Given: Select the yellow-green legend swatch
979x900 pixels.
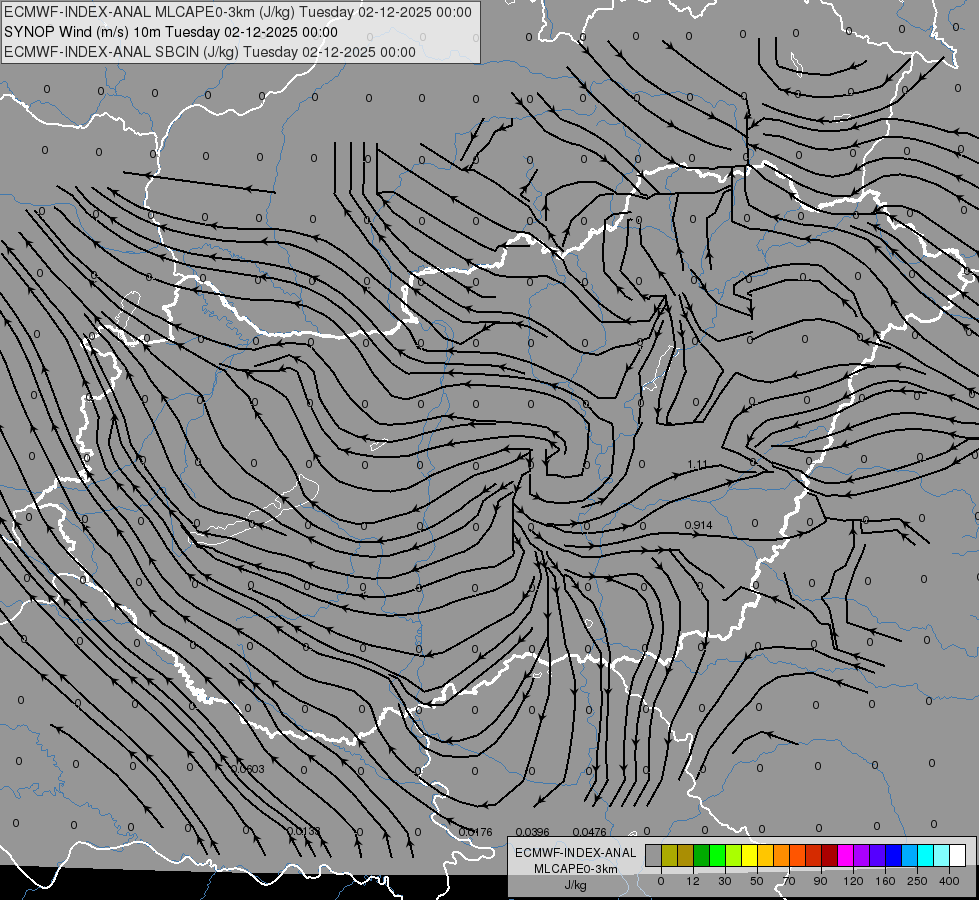Looking at the screenshot, I should coord(734,855).
